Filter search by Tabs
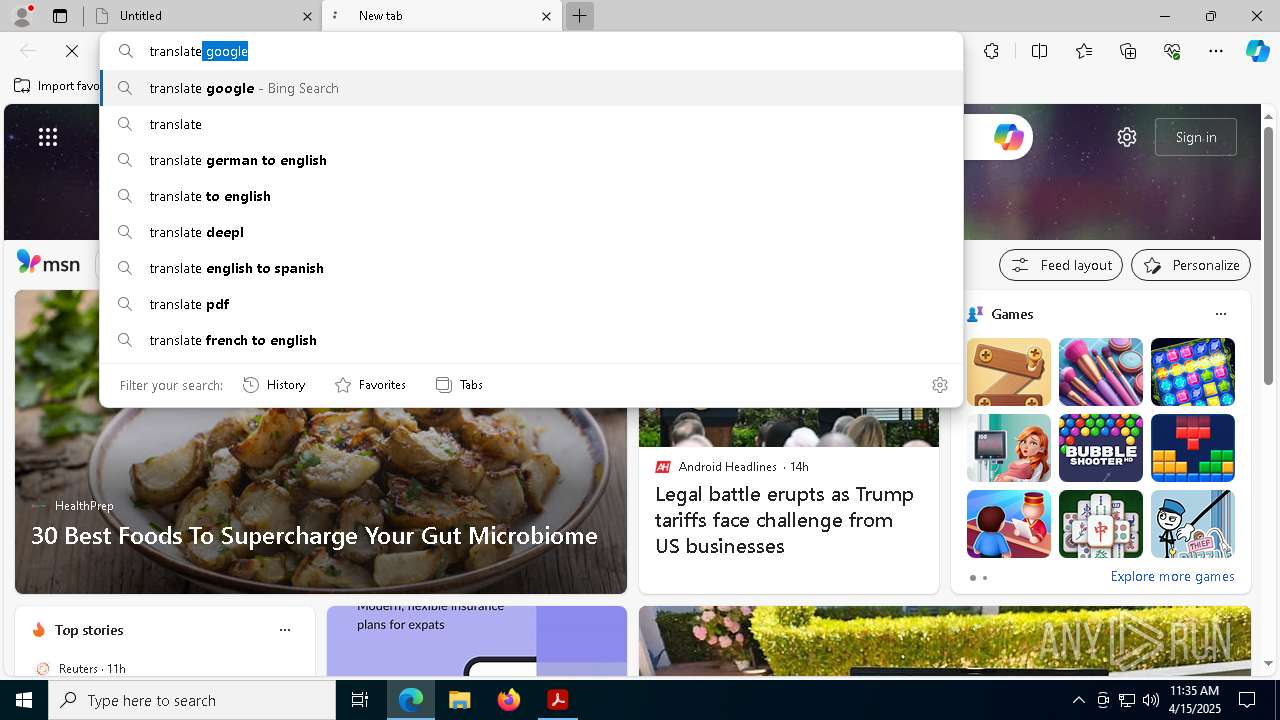1280x720 pixels. 459,385
